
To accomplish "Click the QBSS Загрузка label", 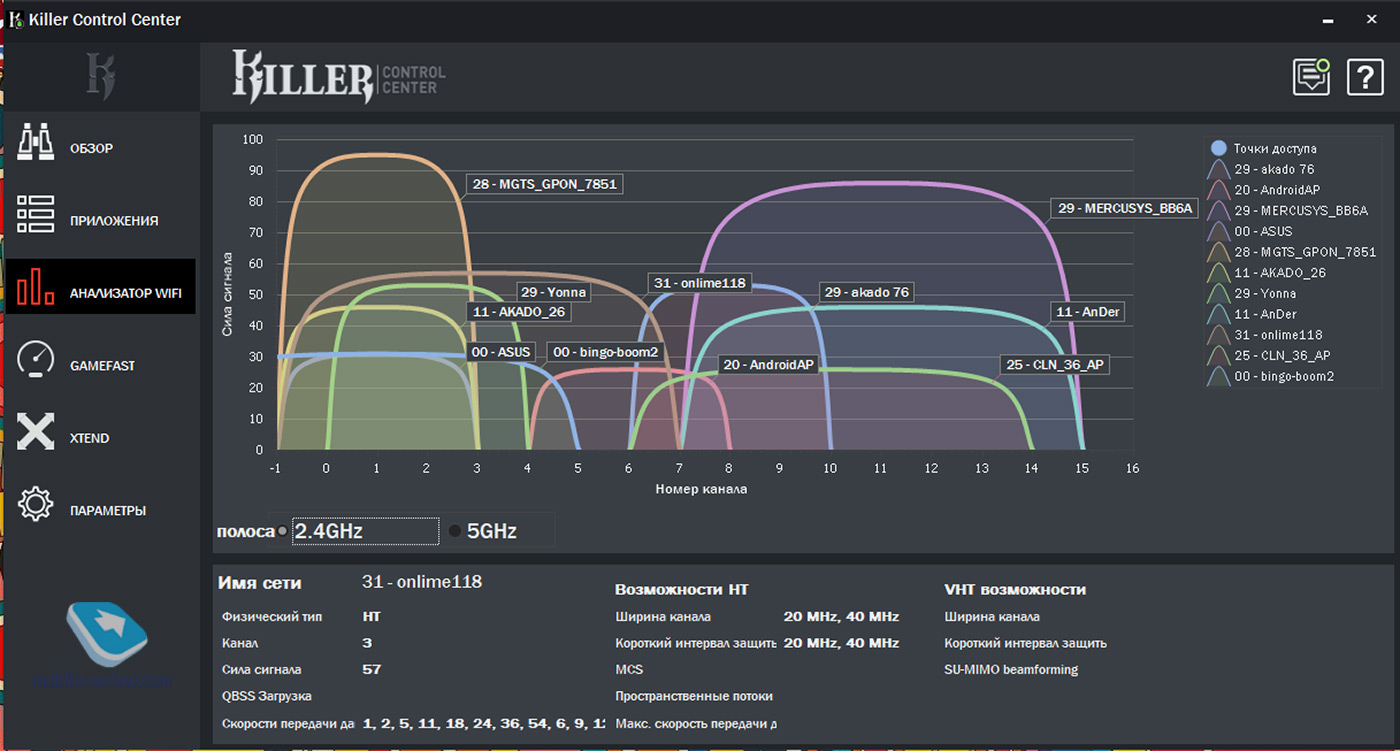I will tap(267, 696).
